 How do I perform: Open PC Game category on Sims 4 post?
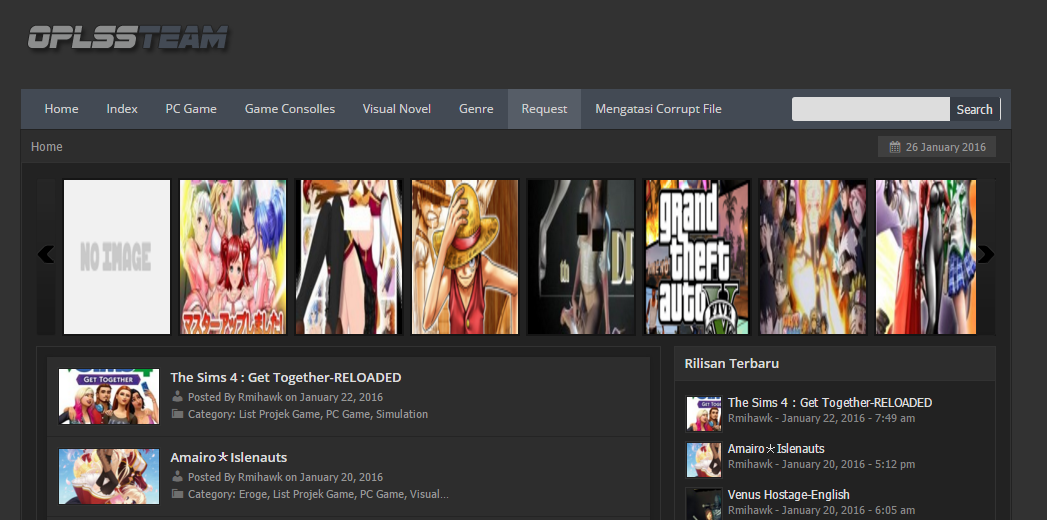coord(348,415)
